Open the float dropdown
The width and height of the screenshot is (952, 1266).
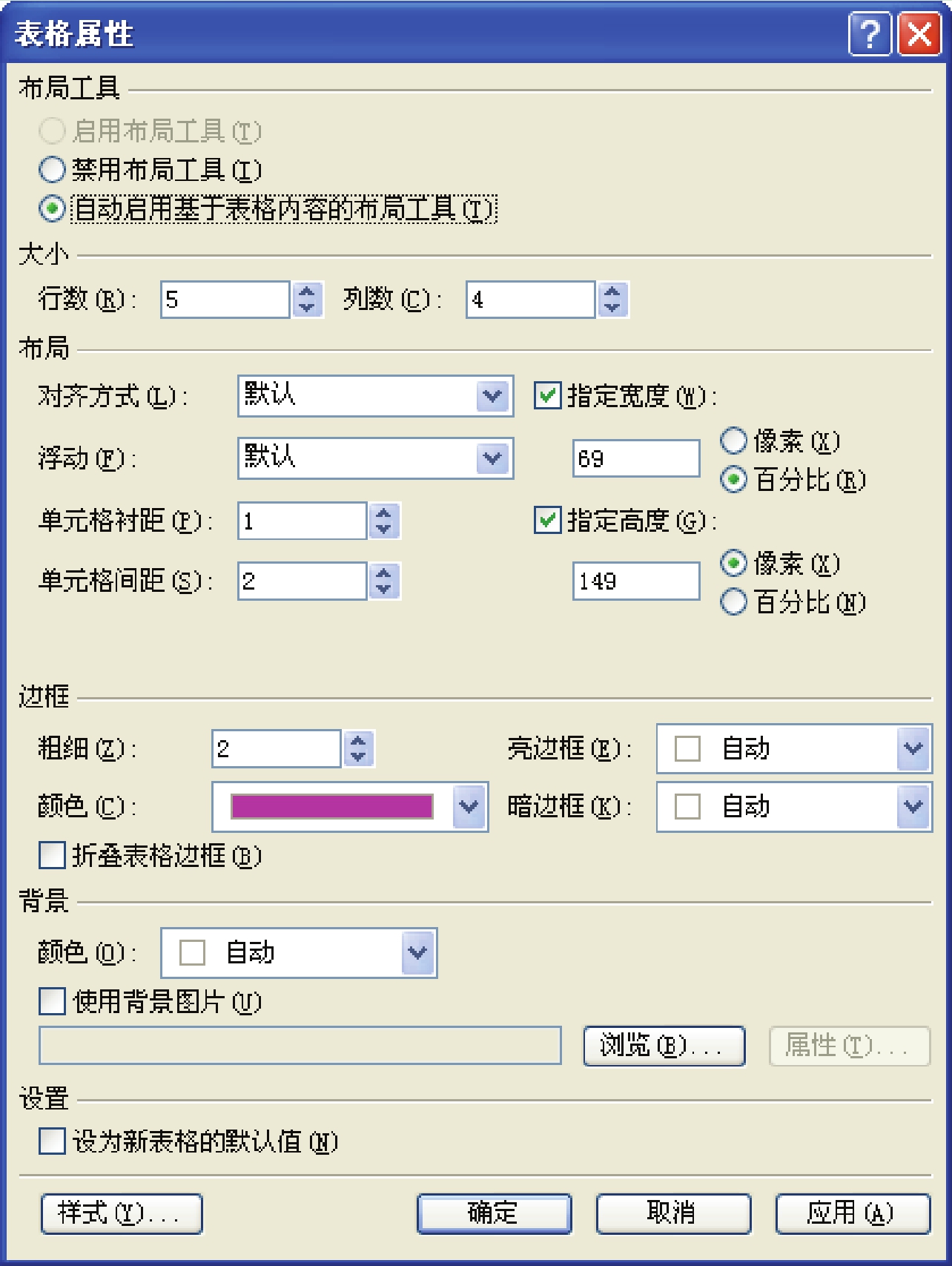tap(493, 458)
